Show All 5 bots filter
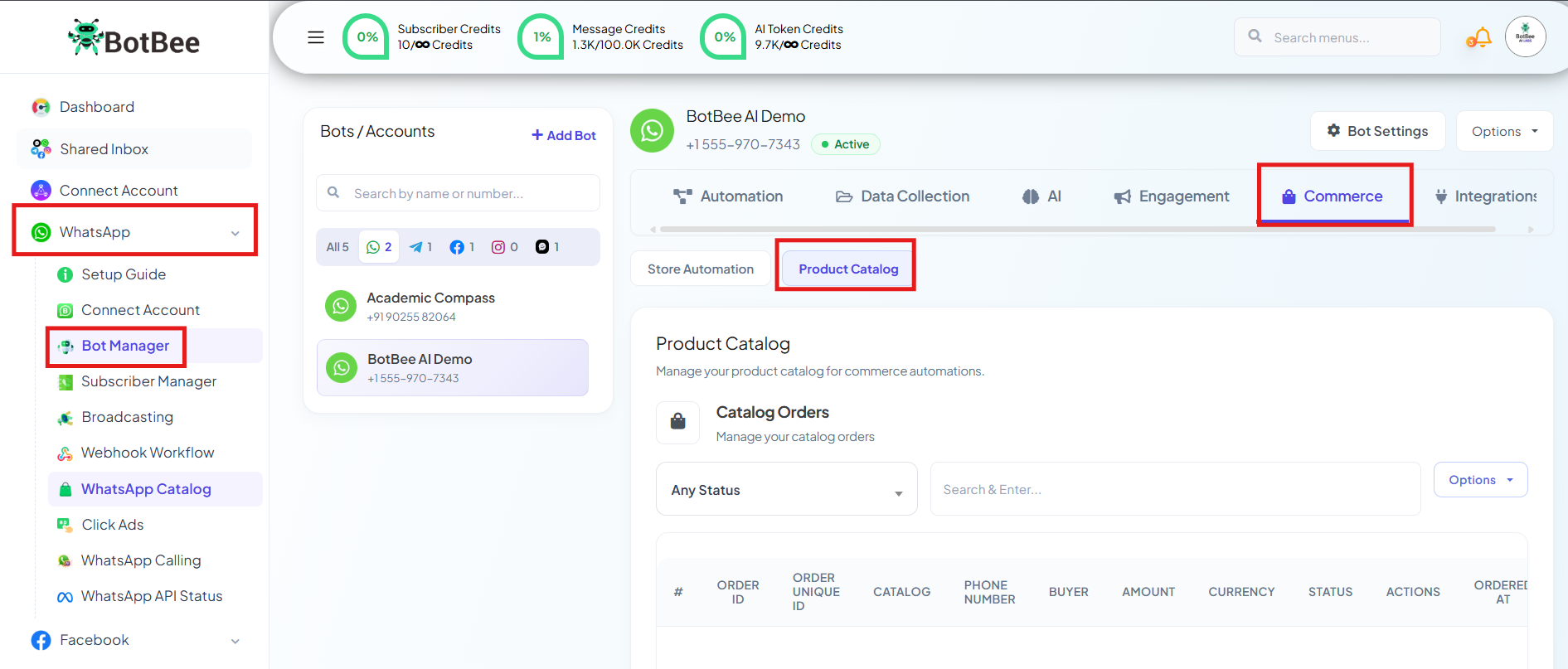The width and height of the screenshot is (1568, 669). (337, 247)
